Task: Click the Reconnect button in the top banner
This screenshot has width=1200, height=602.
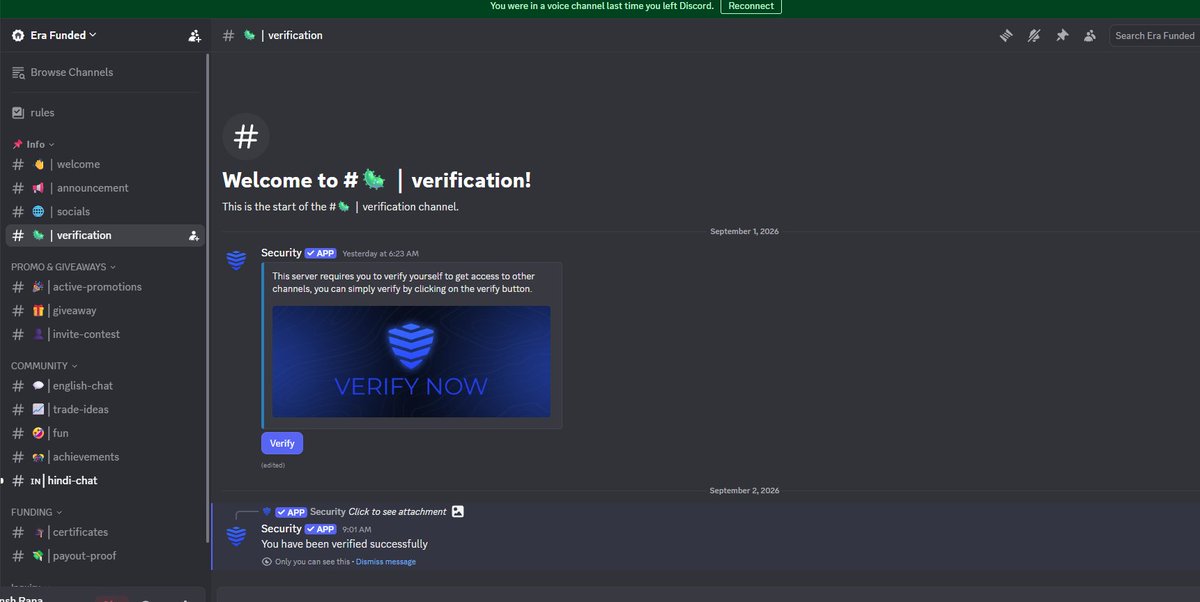Action: click(751, 6)
